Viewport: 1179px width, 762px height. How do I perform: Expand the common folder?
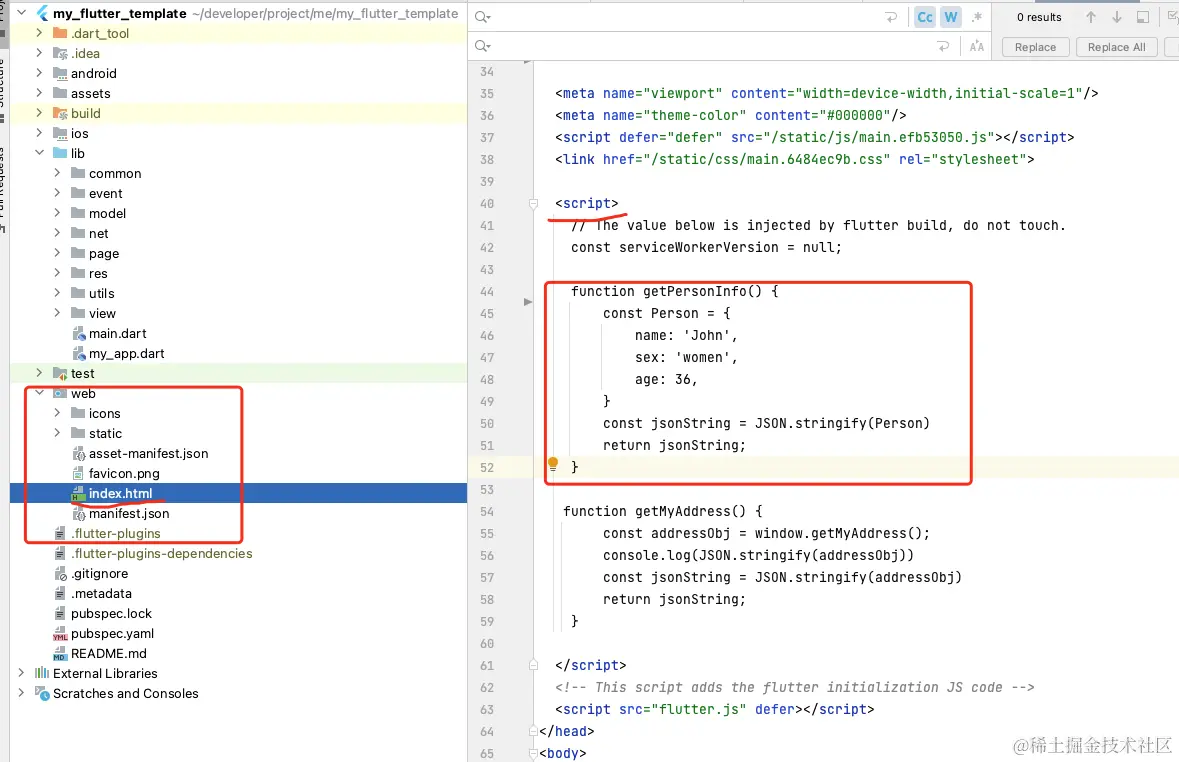point(57,173)
